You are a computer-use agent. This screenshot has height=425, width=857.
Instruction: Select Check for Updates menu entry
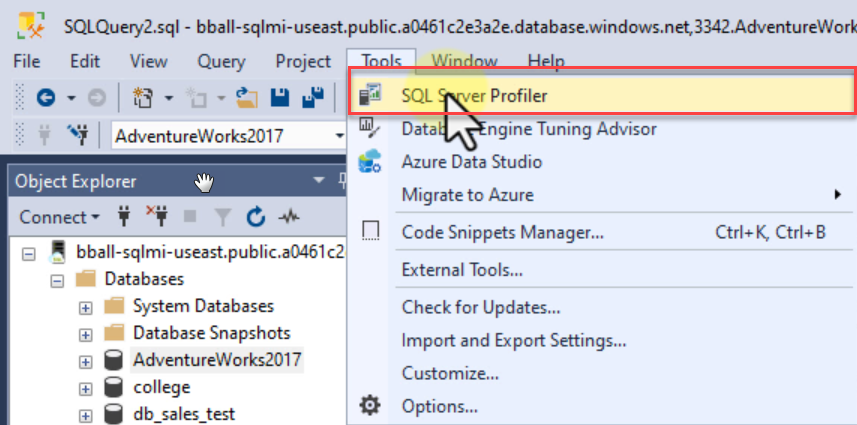(602, 308)
